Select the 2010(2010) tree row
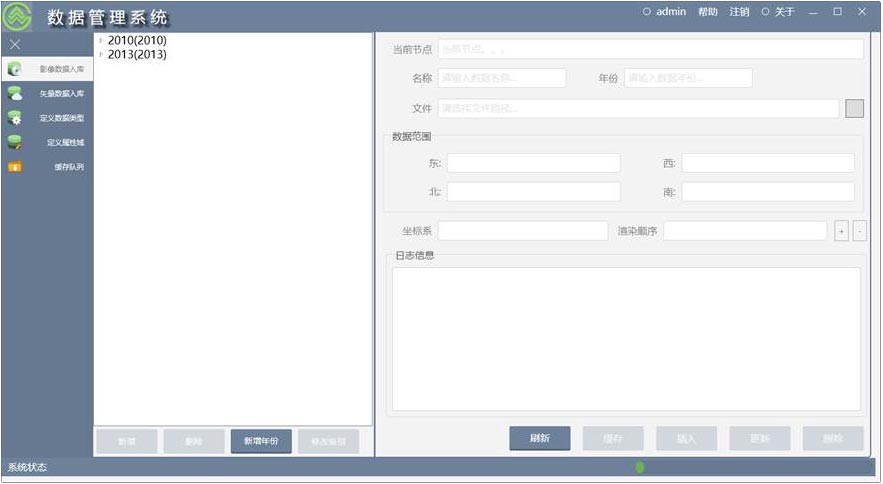This screenshot has width=883, height=484. (x=137, y=40)
